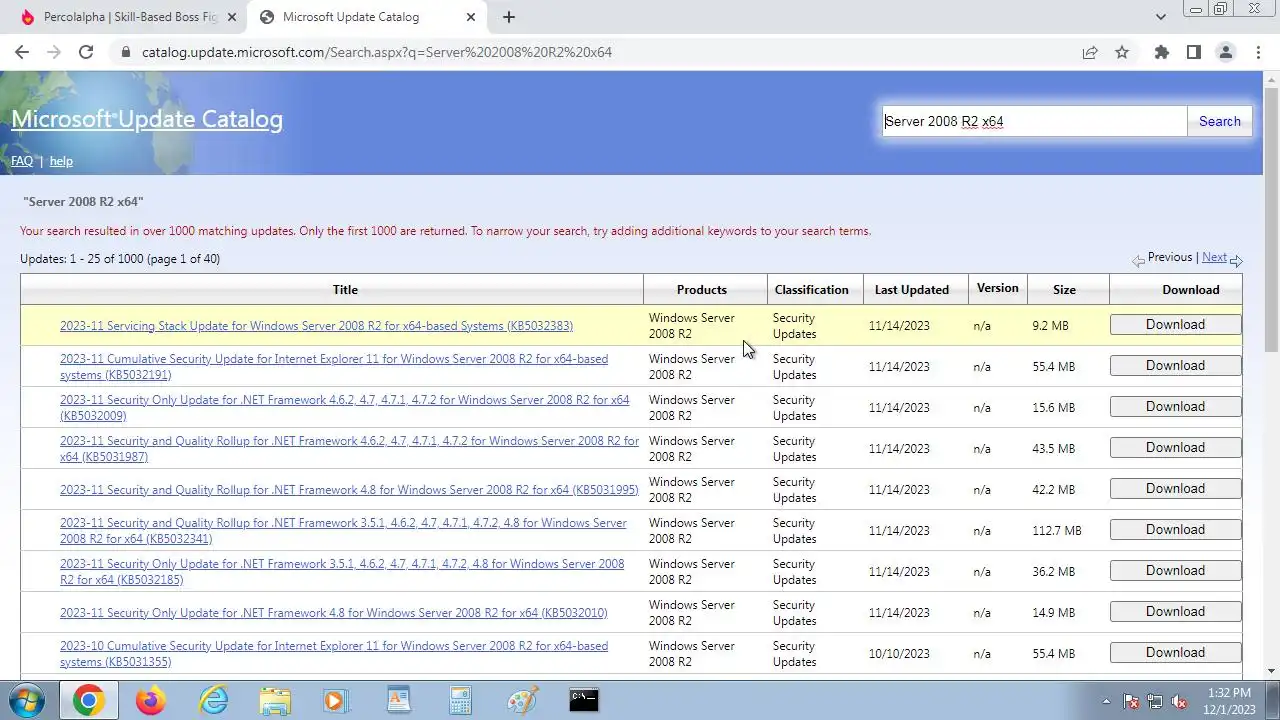
Task: Open the Windows Start button
Action: [27, 700]
